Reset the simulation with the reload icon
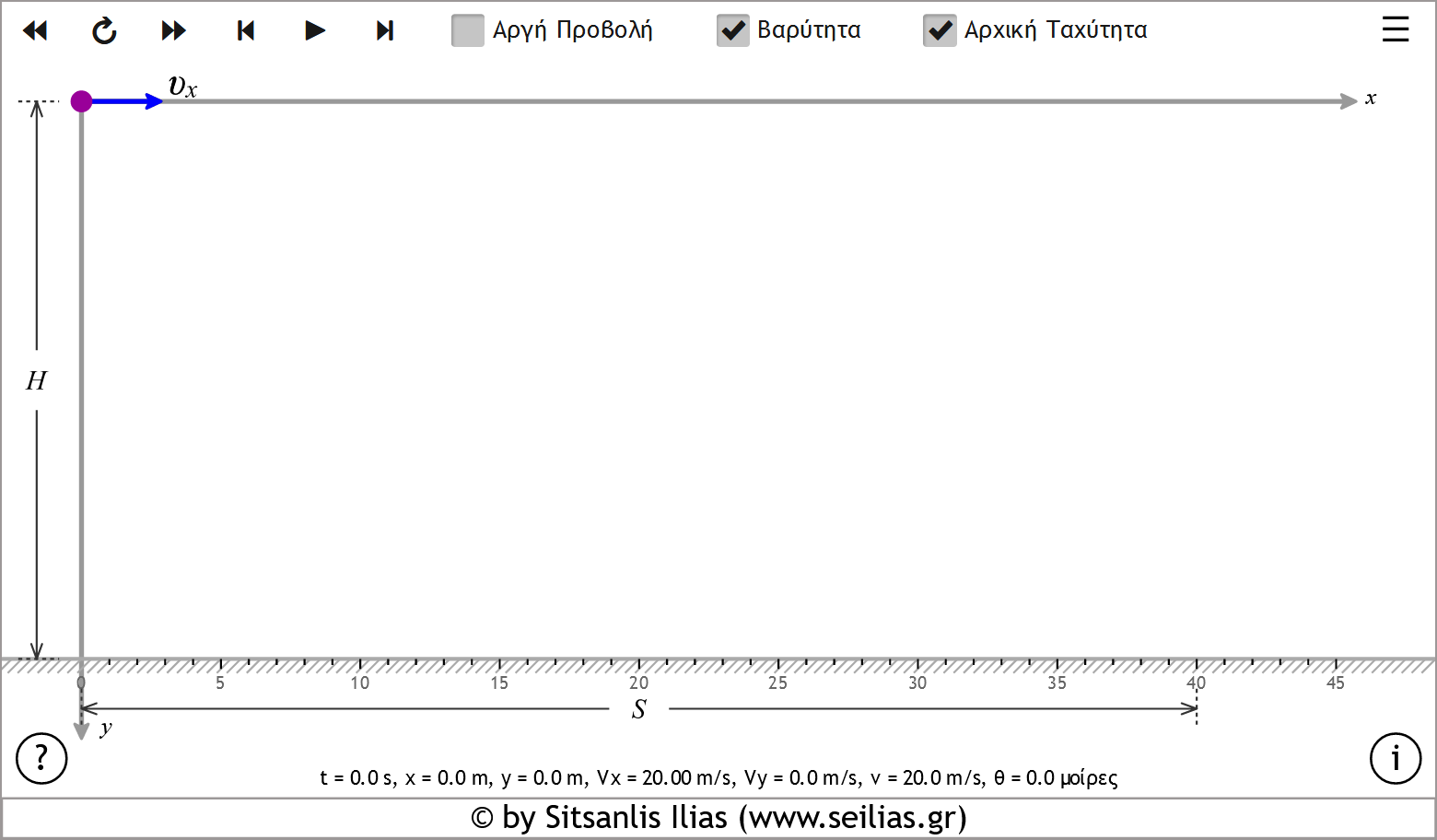The width and height of the screenshot is (1437, 840). pyautogui.click(x=104, y=30)
